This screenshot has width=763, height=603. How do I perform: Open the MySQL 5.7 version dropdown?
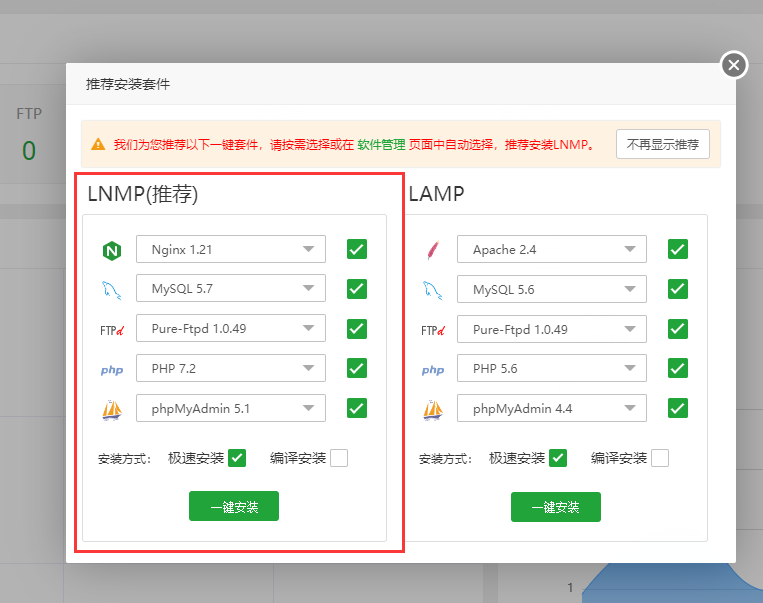click(x=231, y=288)
